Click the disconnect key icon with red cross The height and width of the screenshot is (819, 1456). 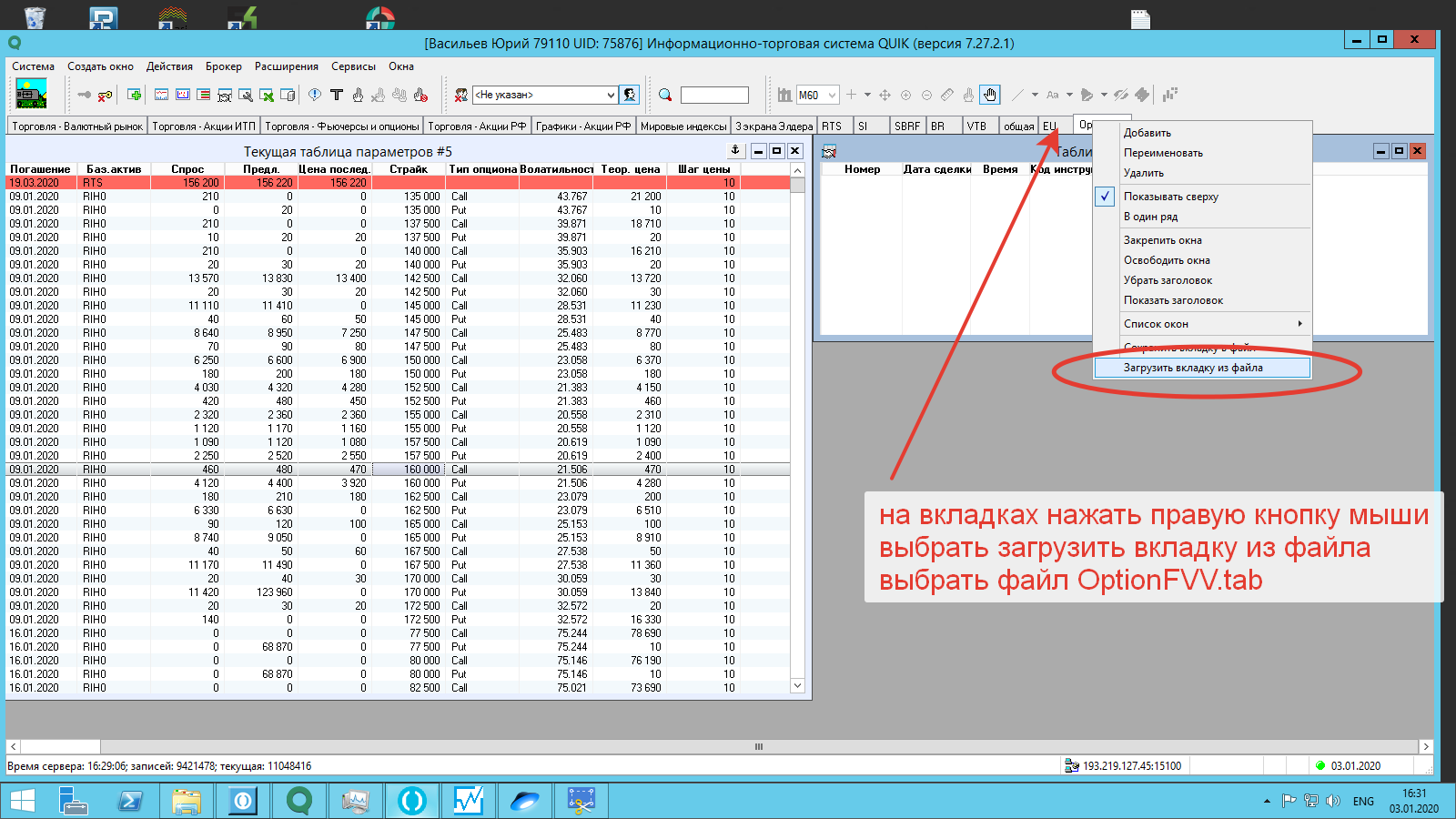(106, 95)
